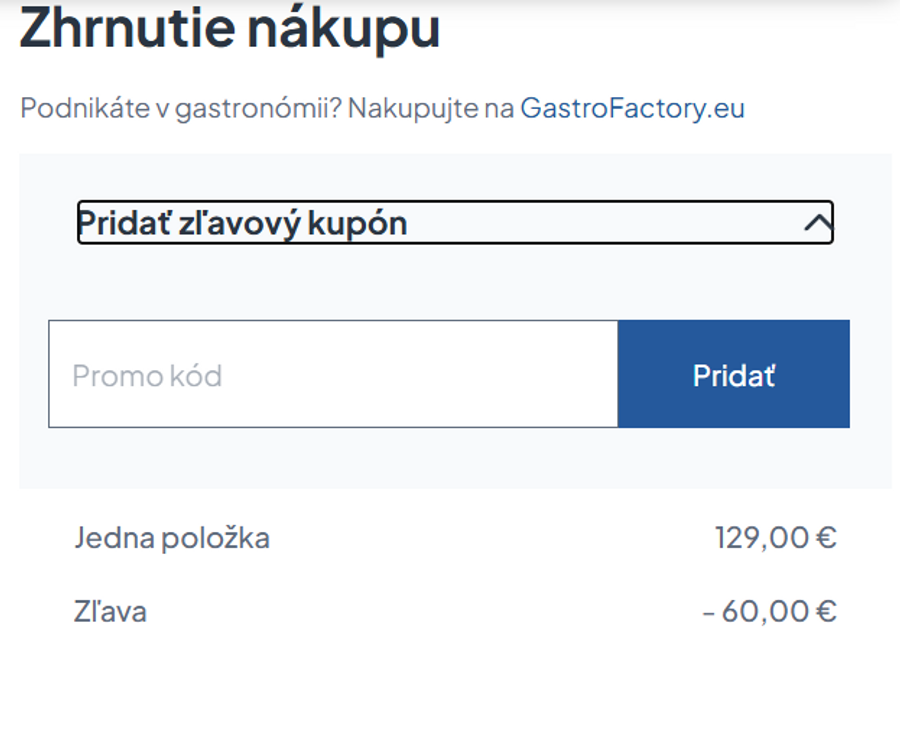
Task: Click the "Pridať" button to apply coupon
Action: click(733, 373)
